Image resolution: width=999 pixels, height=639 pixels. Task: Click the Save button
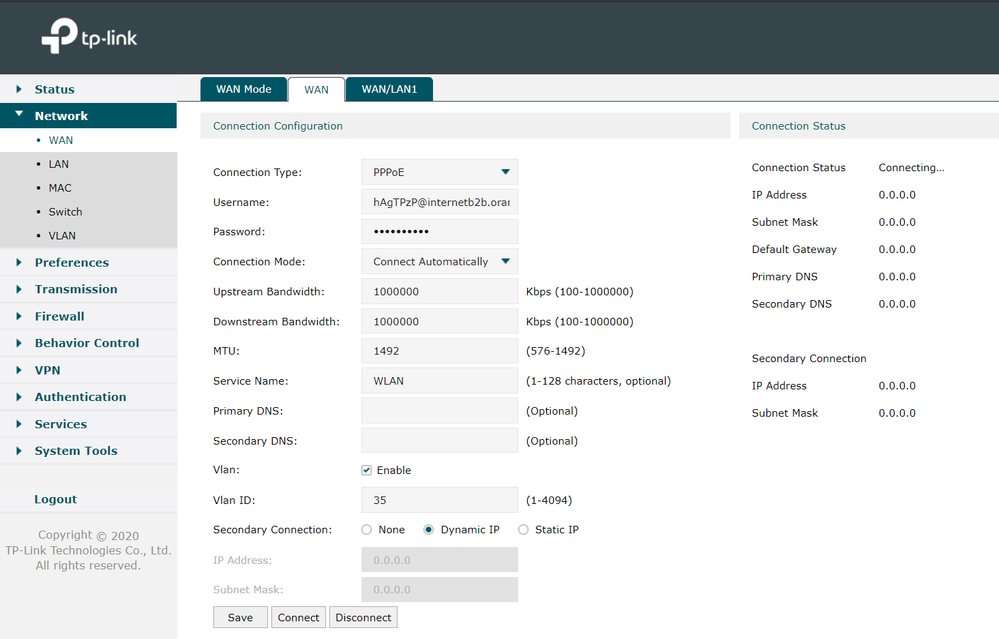(x=240, y=617)
